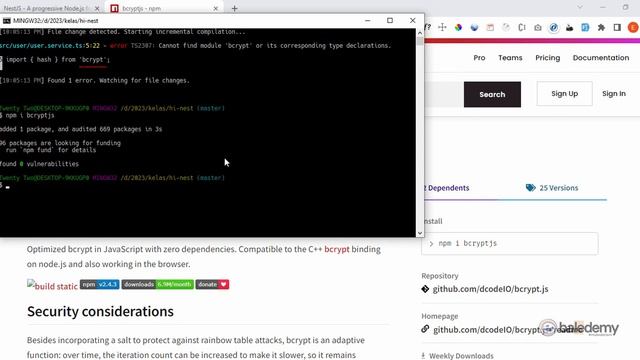Click the versions tag icon

point(530,188)
